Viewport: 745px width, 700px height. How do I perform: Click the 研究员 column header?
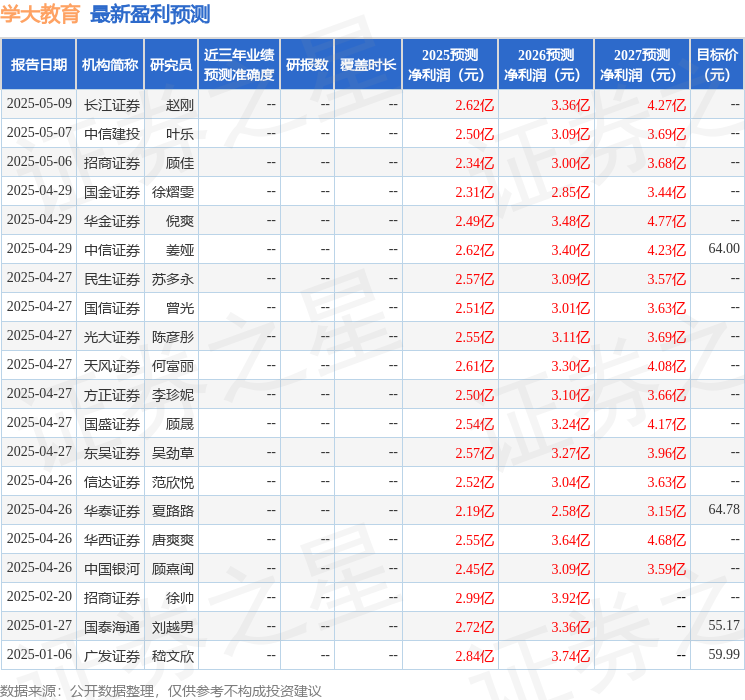[x=171, y=65]
